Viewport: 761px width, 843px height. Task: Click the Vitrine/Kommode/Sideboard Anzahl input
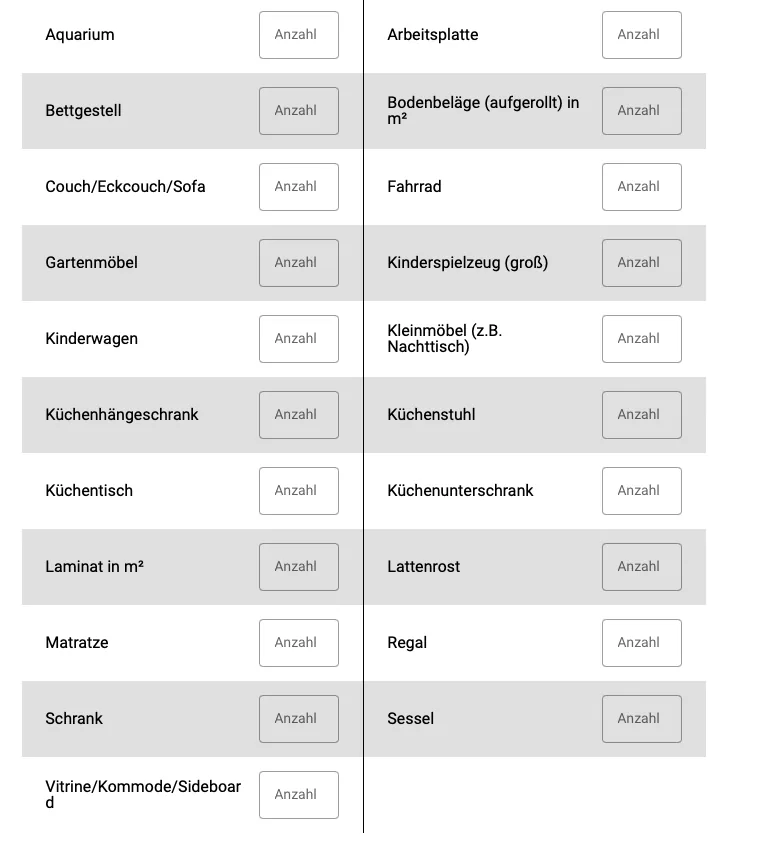[298, 795]
